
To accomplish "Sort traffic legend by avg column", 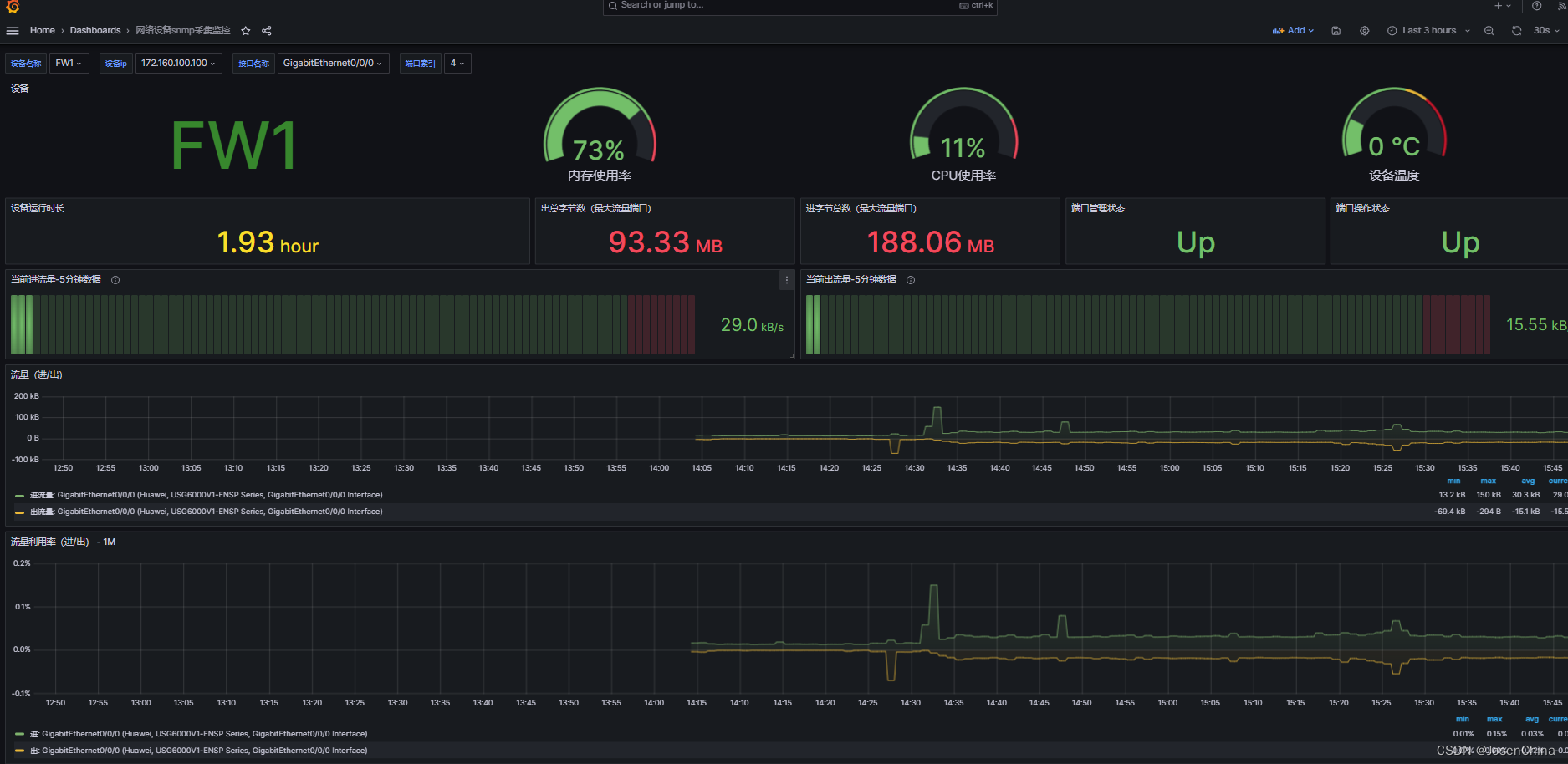I will click(x=1528, y=481).
